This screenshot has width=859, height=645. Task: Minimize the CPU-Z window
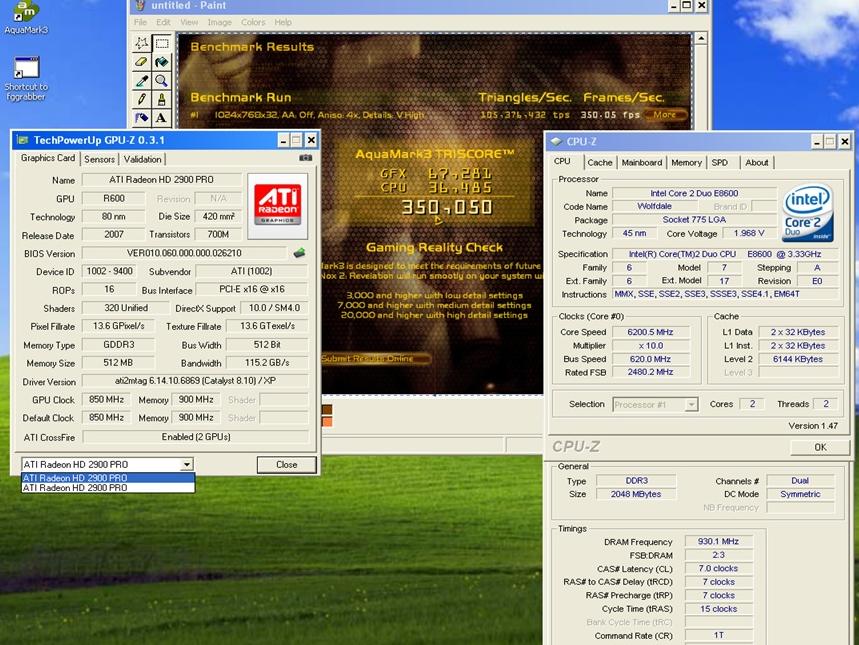[816, 142]
